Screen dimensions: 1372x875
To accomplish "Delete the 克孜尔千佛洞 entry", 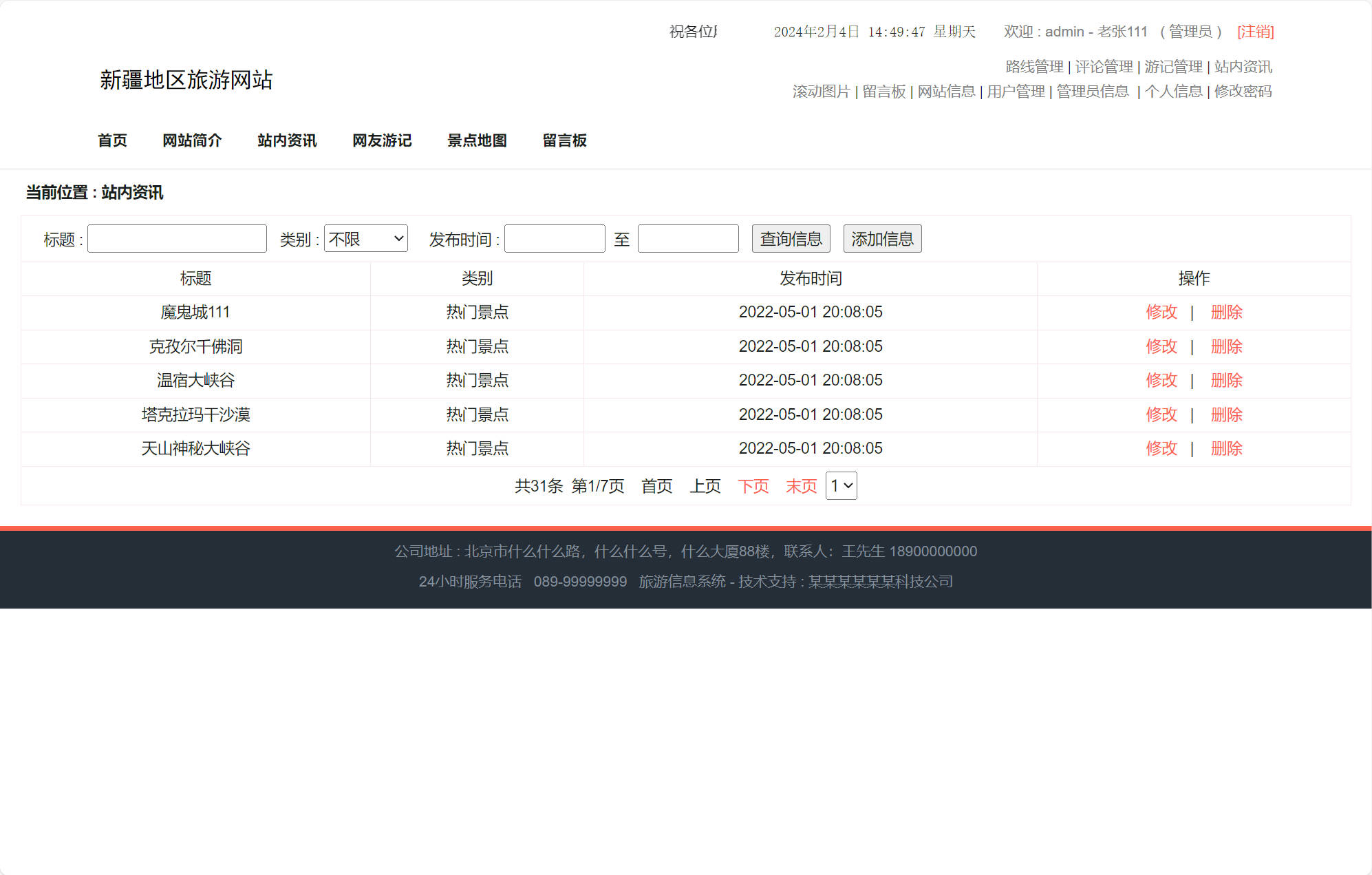I will (1226, 346).
